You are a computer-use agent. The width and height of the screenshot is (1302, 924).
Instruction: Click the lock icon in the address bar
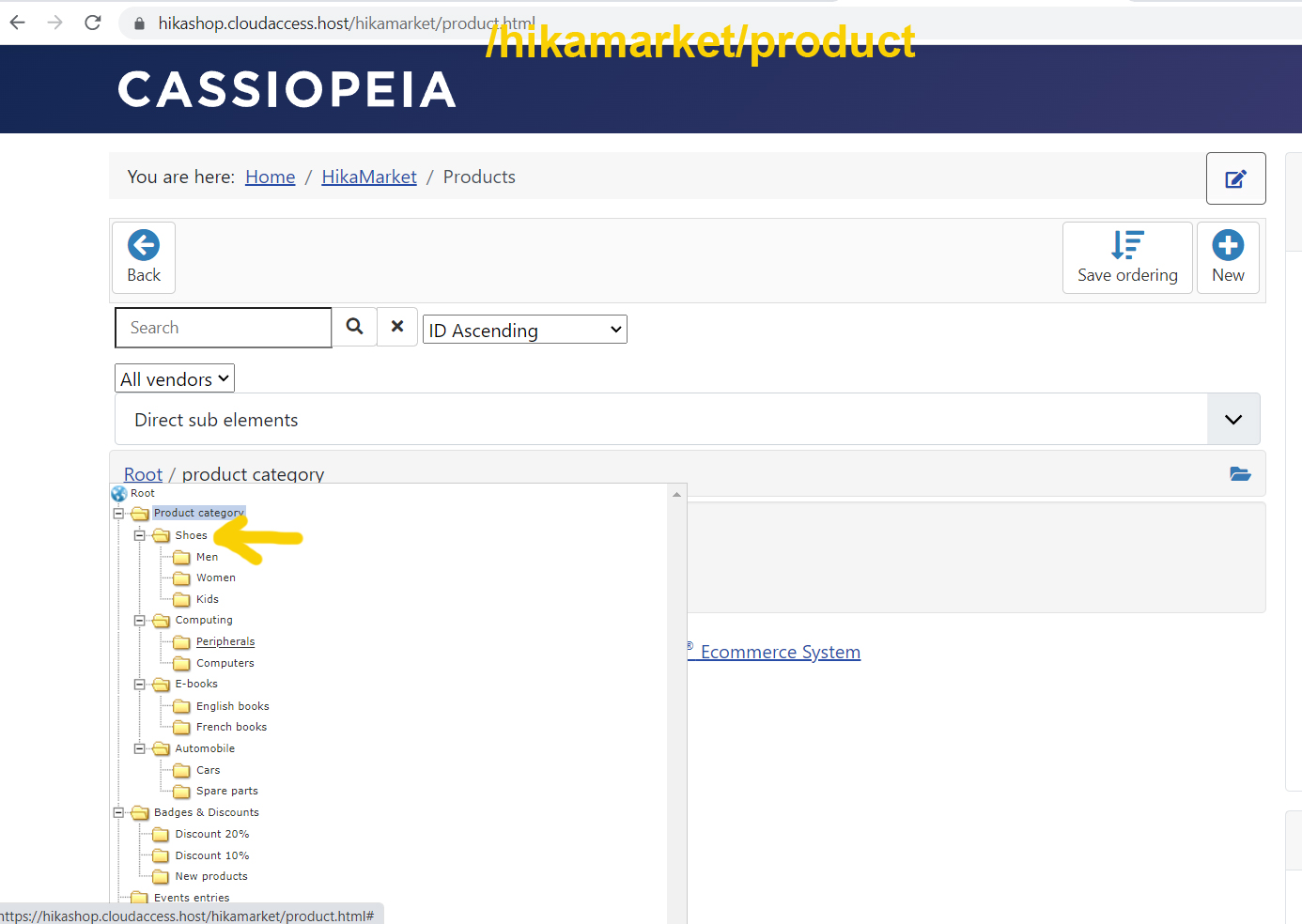pyautogui.click(x=139, y=23)
